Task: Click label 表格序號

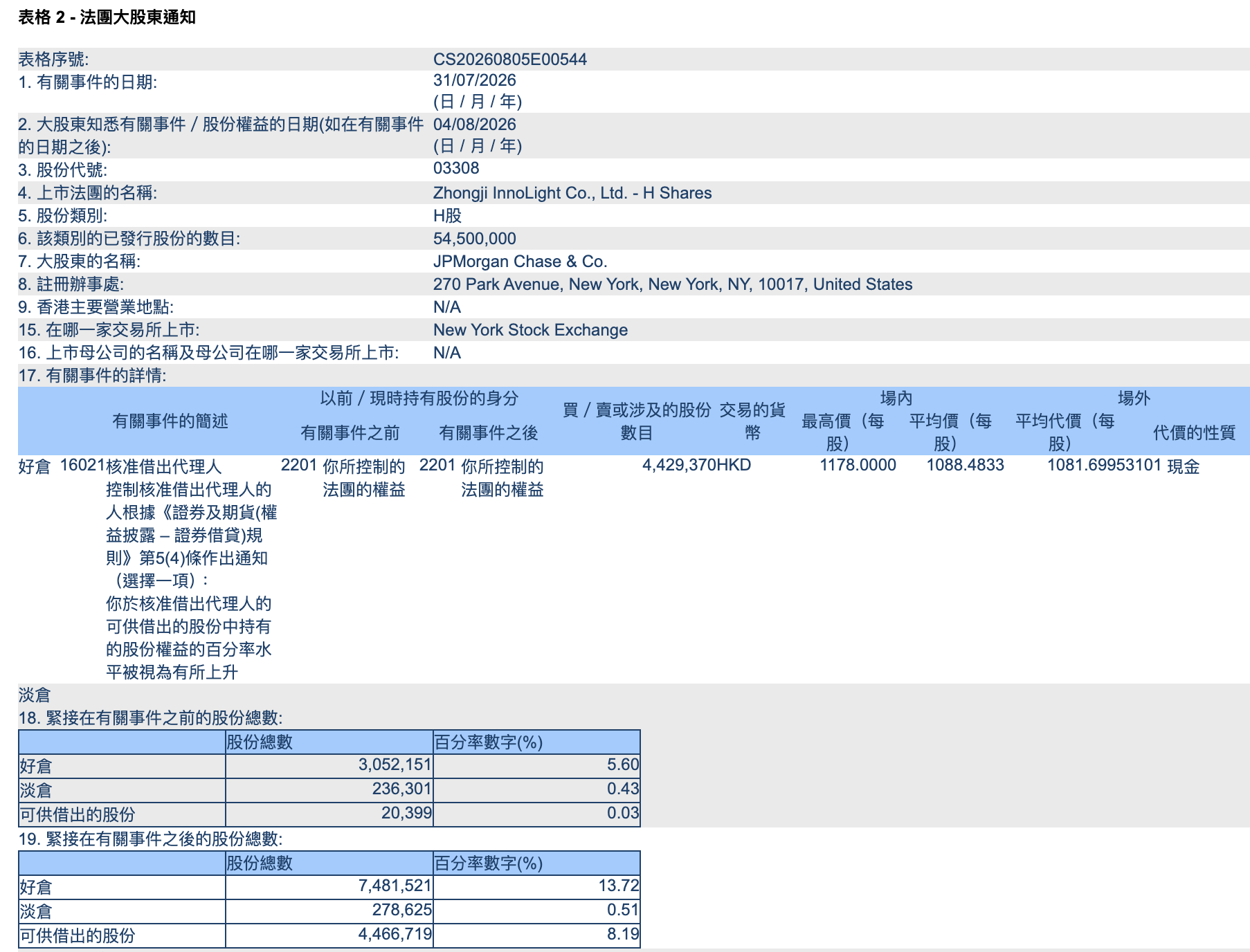Action: [53, 59]
